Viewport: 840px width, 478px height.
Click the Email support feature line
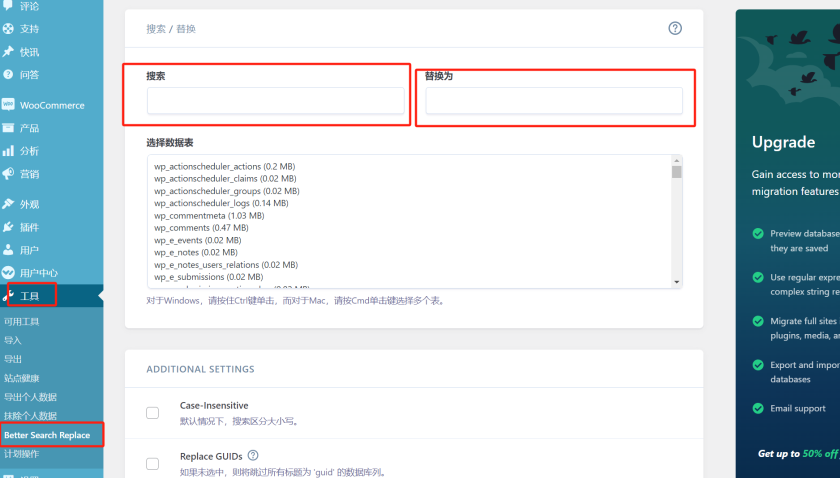pyautogui.click(x=798, y=409)
